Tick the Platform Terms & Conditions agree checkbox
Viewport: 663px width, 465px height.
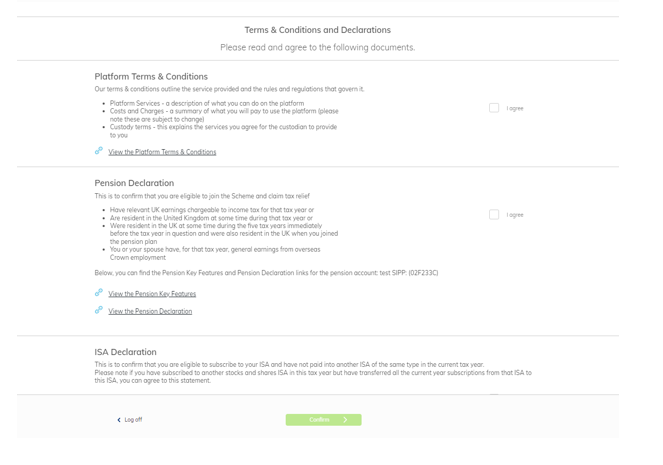click(x=494, y=108)
